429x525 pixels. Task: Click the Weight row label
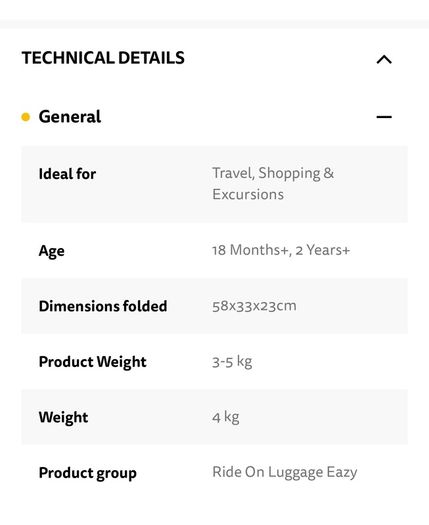click(x=63, y=418)
